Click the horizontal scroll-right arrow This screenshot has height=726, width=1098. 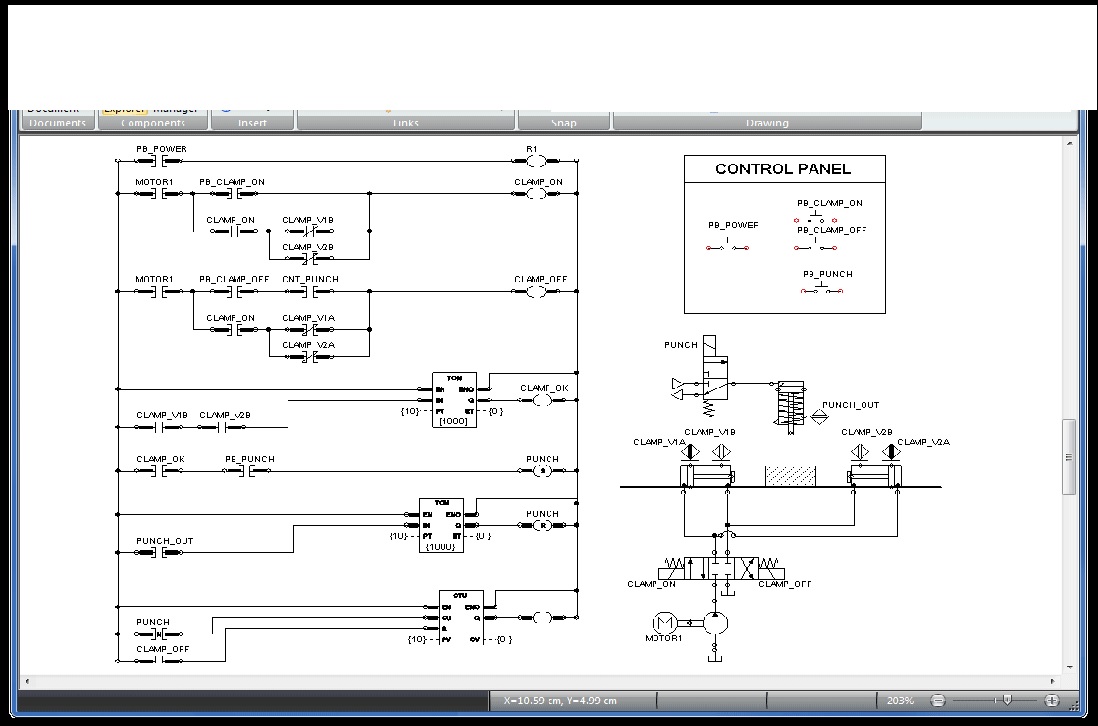click(1052, 681)
